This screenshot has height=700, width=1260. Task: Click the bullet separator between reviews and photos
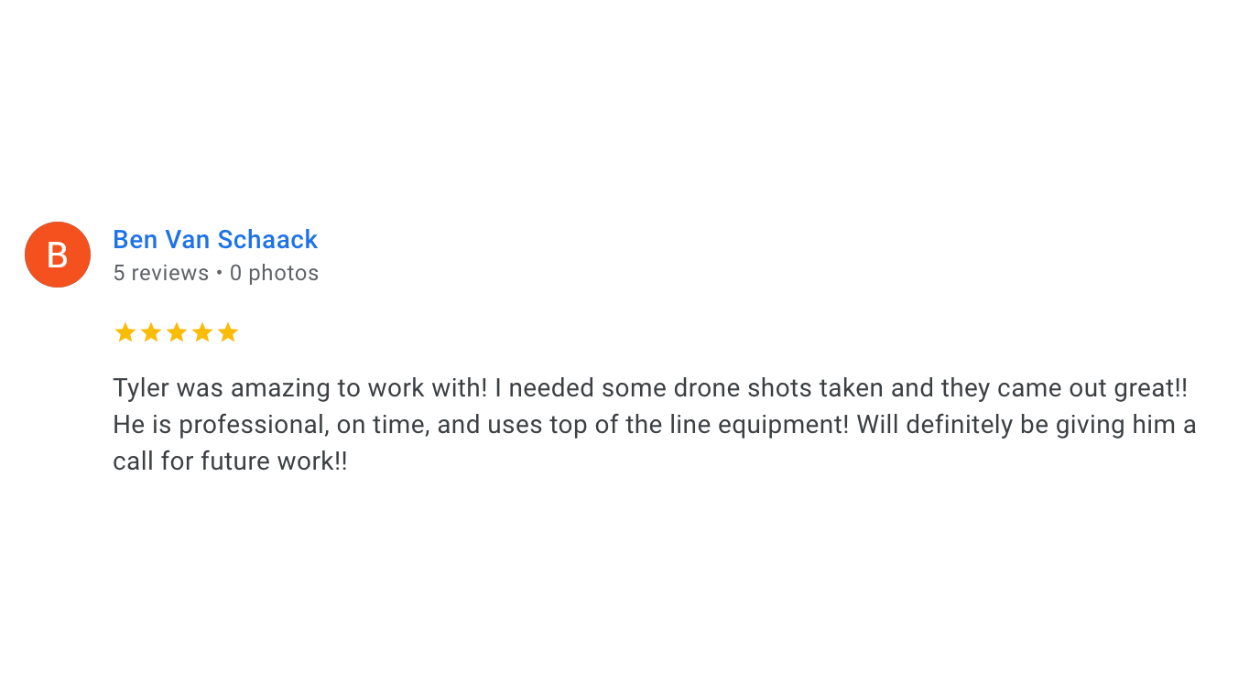pos(220,273)
